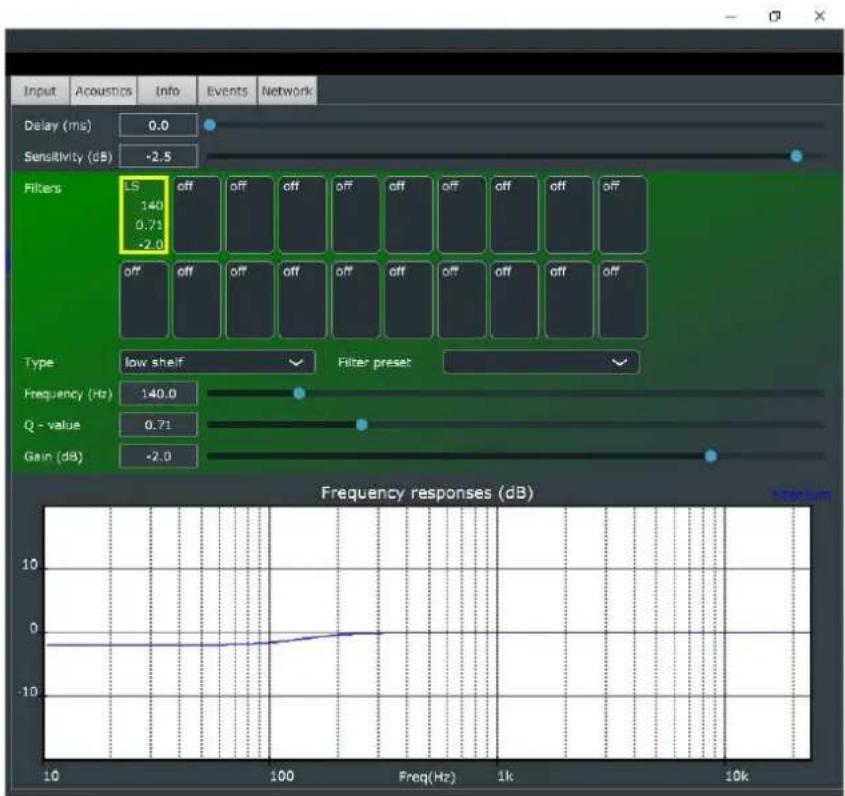Click the Sensitivity (dB) value field
Screen dimensions: 845x796
(158, 156)
